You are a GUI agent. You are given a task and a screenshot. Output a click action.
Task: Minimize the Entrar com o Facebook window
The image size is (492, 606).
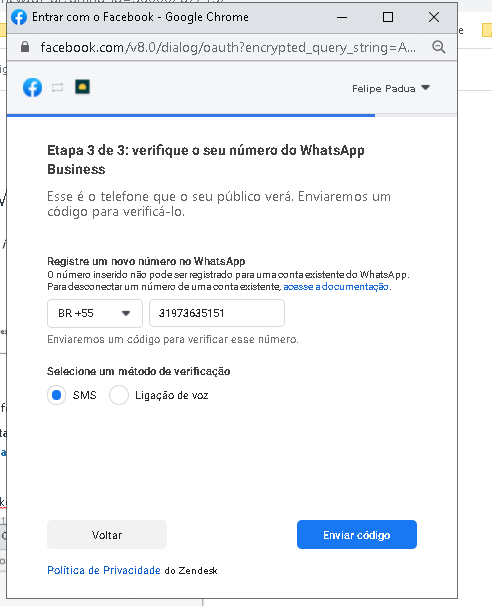click(x=342, y=17)
